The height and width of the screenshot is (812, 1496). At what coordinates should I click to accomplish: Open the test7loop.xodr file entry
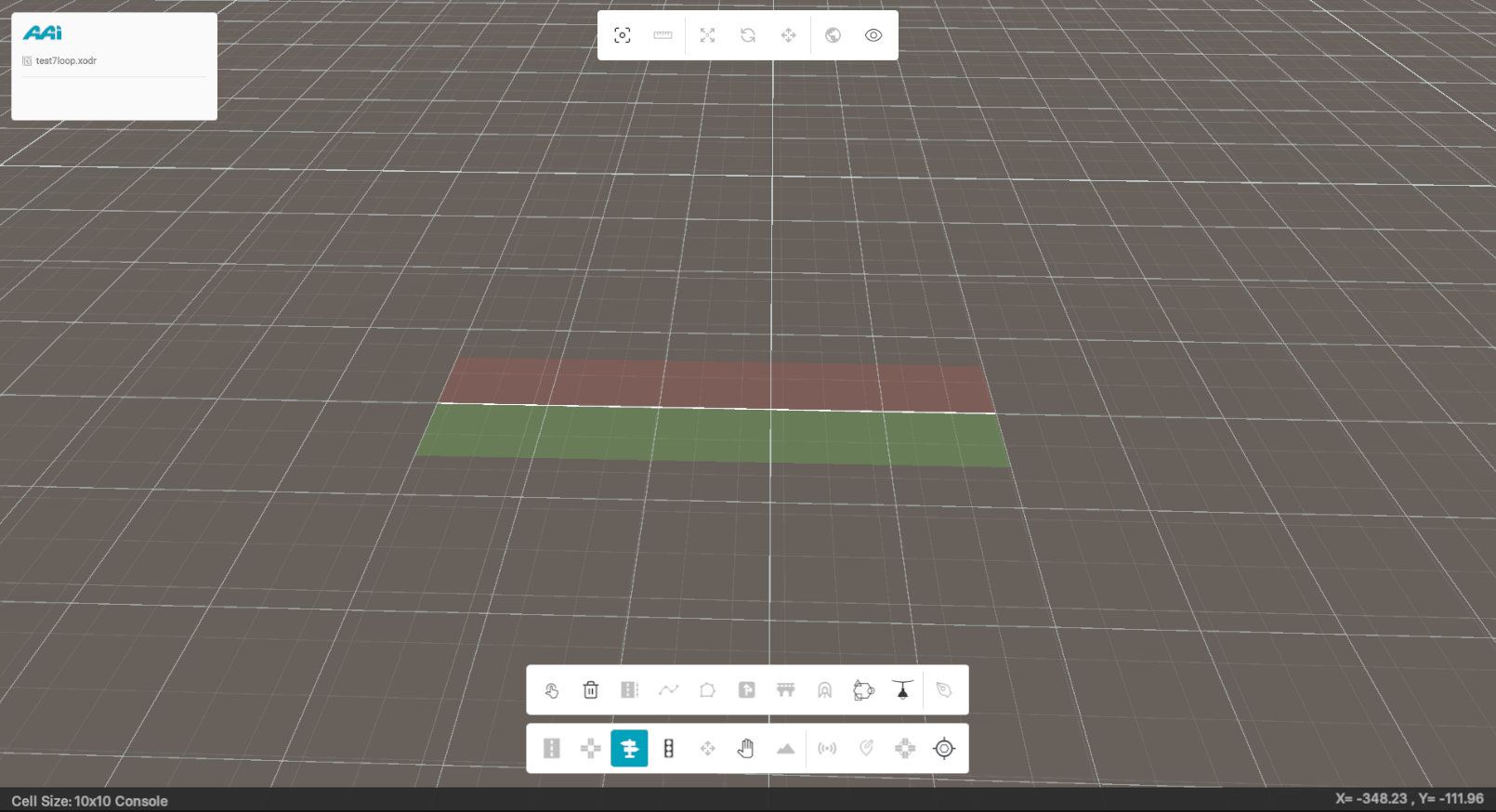point(66,61)
